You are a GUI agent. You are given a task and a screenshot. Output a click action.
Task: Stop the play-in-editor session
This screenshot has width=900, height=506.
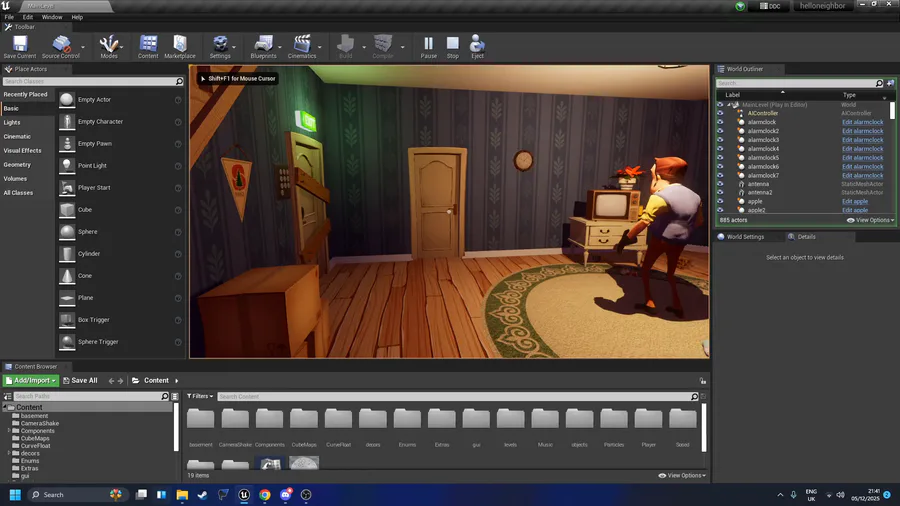(453, 46)
